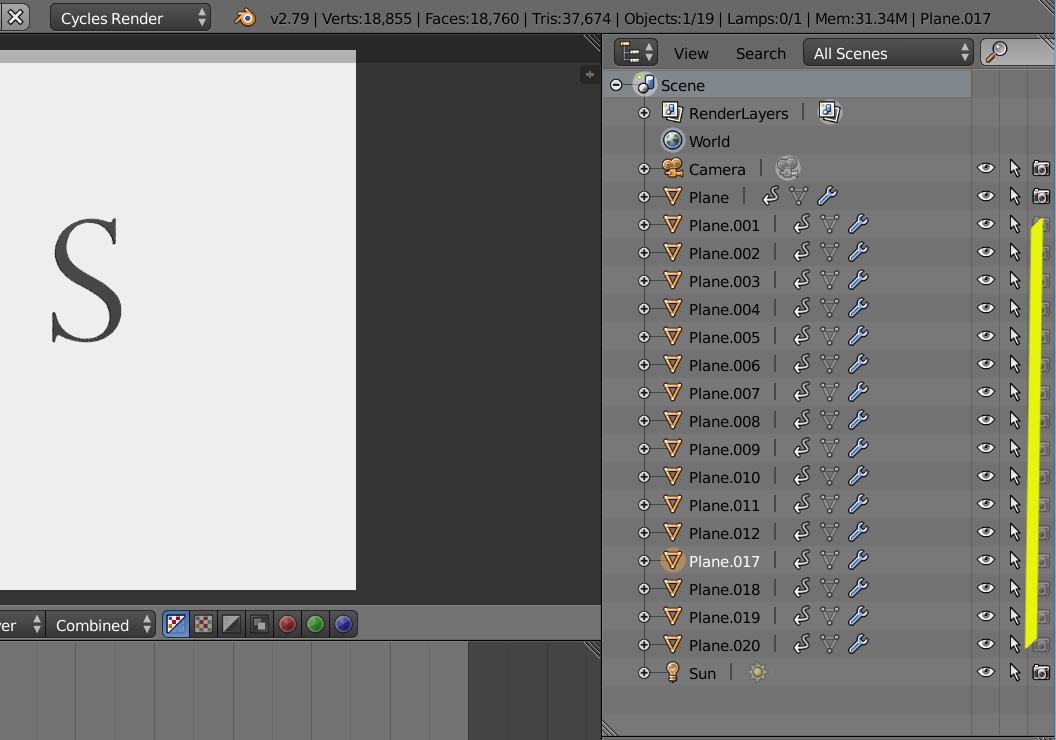Open the outliner View menu
The width and height of the screenshot is (1056, 740).
(x=691, y=53)
